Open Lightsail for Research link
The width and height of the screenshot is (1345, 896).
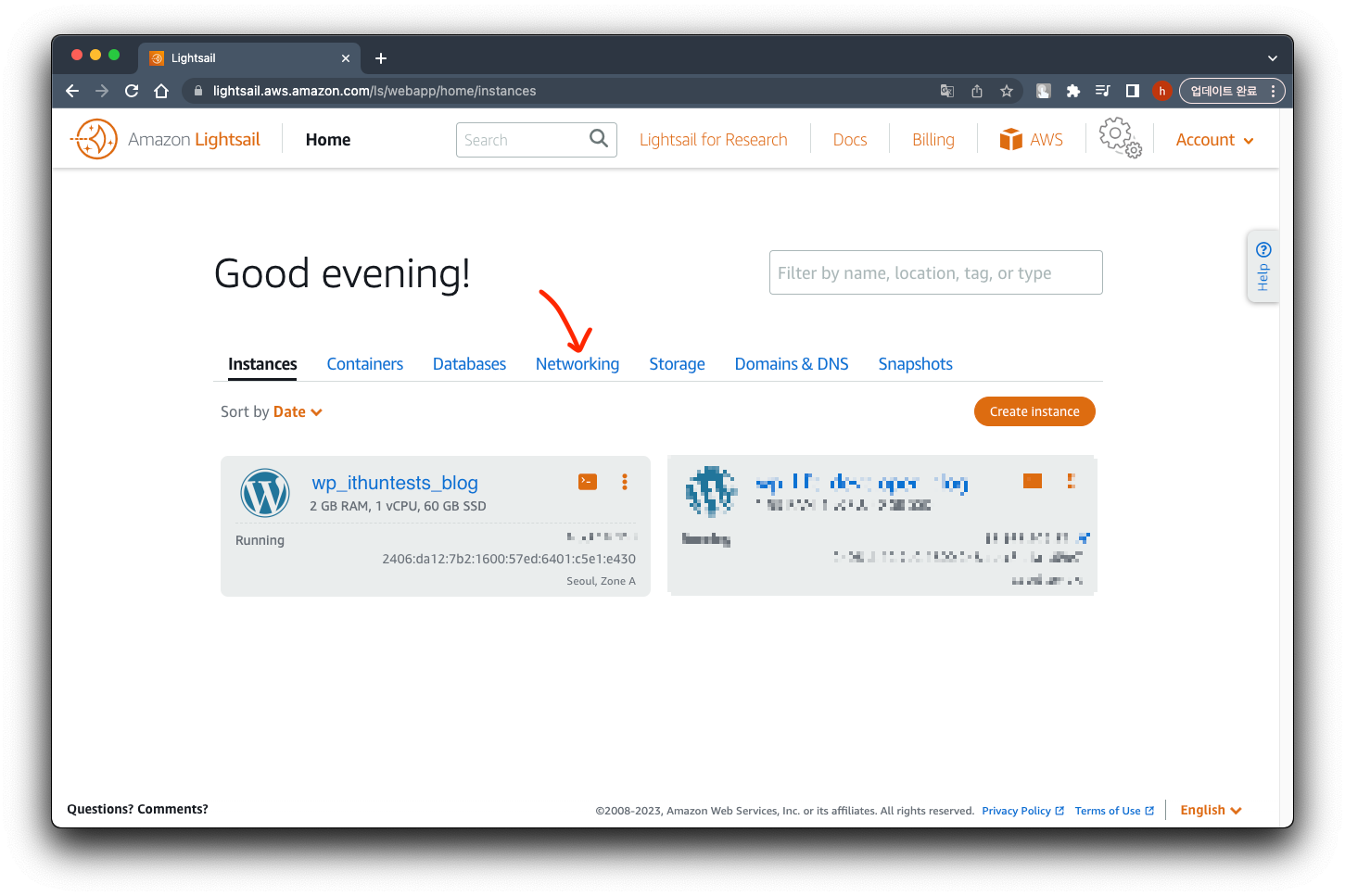click(x=714, y=140)
